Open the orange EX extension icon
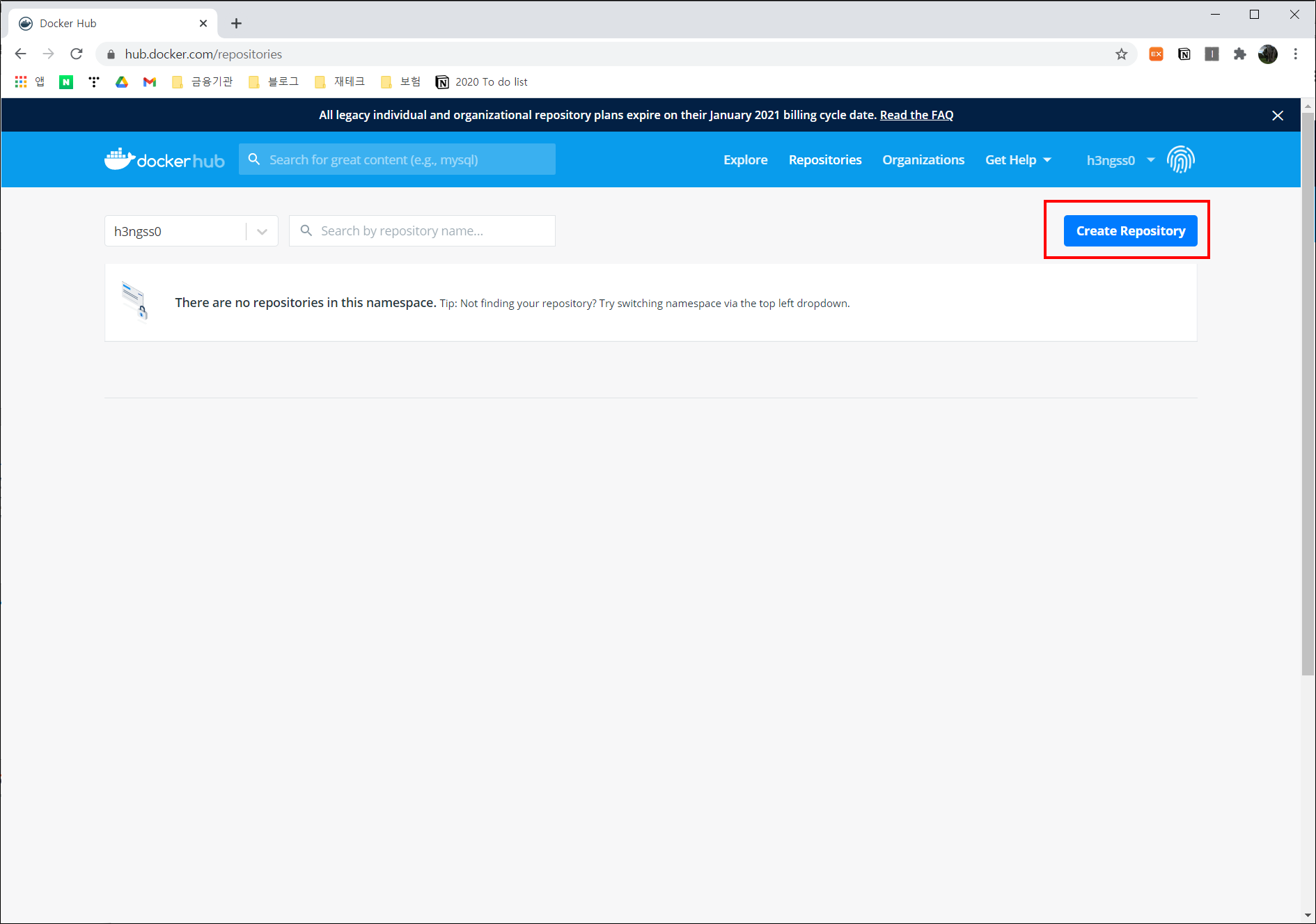The image size is (1316, 924). [x=1156, y=54]
